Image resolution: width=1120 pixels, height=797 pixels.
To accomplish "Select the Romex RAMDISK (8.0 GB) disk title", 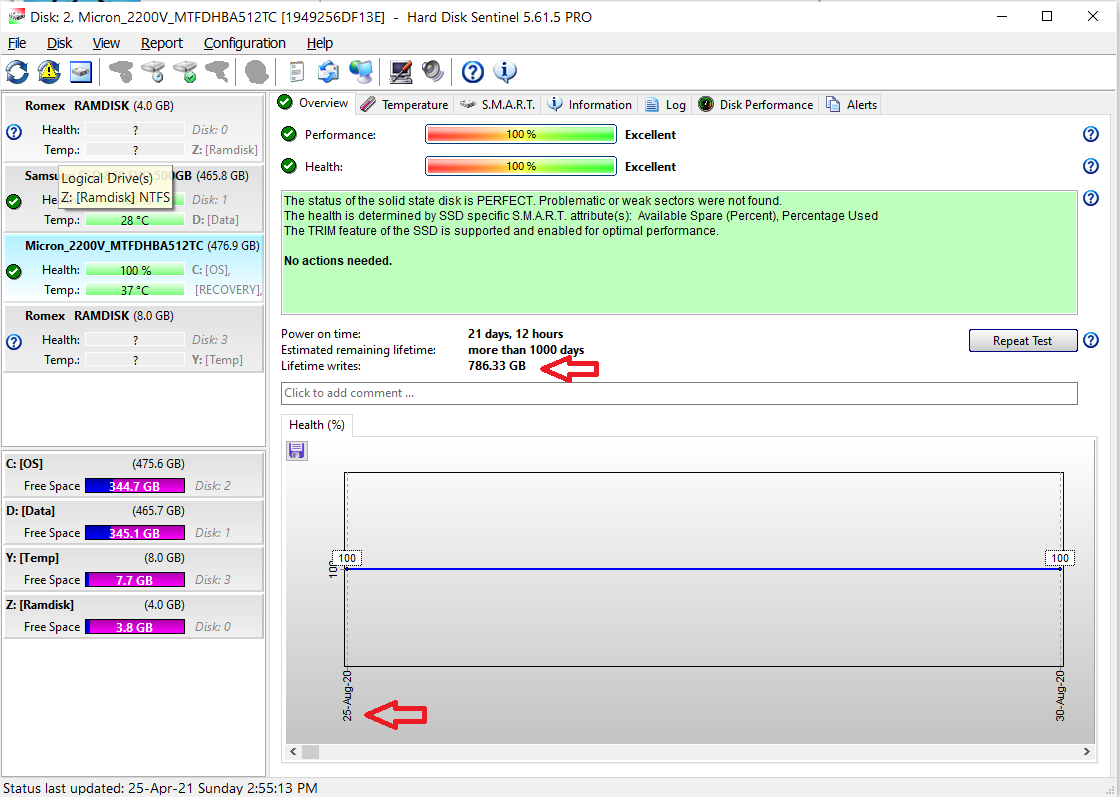I will point(99,316).
